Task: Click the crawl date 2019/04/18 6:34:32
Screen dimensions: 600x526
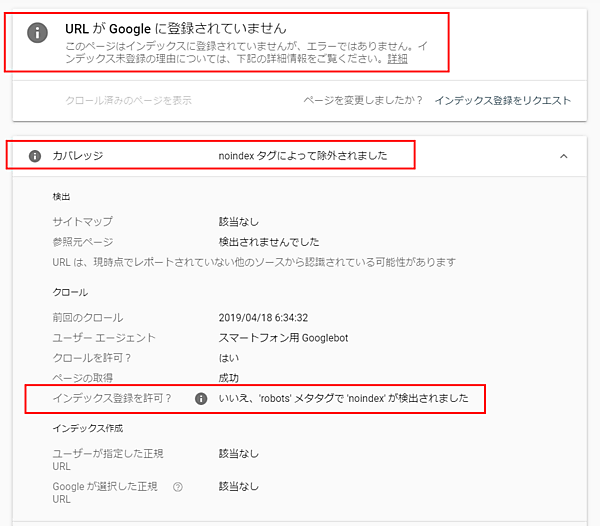Action: click(x=263, y=318)
